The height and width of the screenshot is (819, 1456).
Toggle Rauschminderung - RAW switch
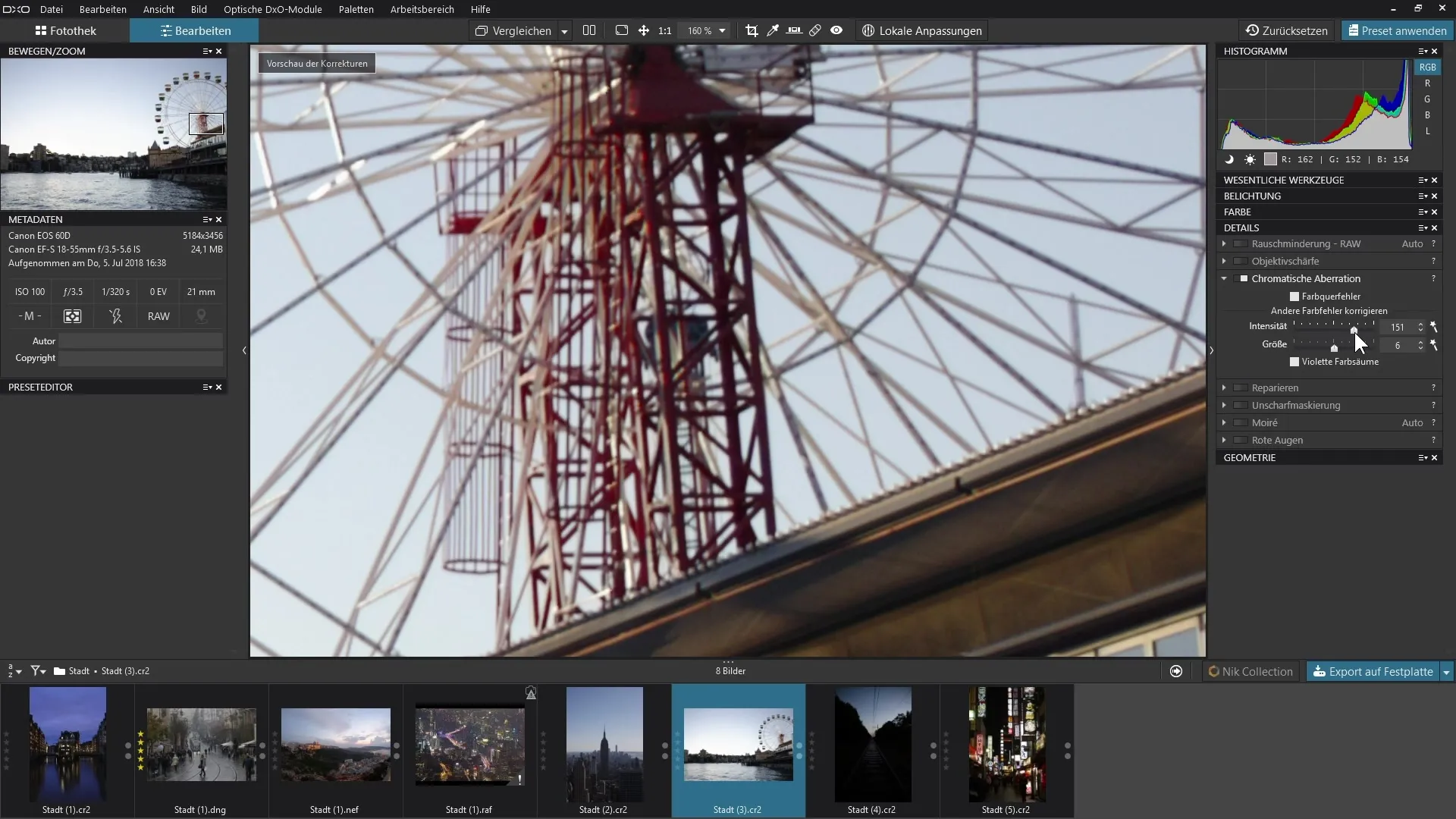1241,244
